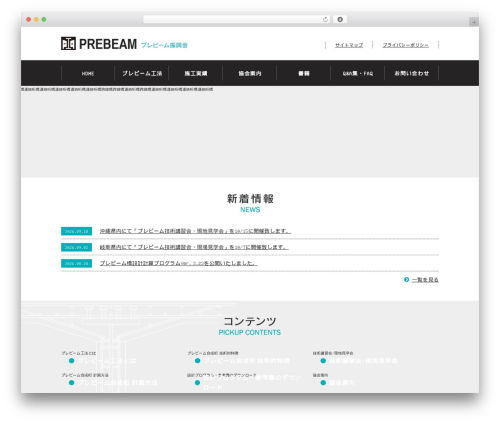500x423 pixels.
Task: Click the first news date badge
Action: [x=76, y=231]
